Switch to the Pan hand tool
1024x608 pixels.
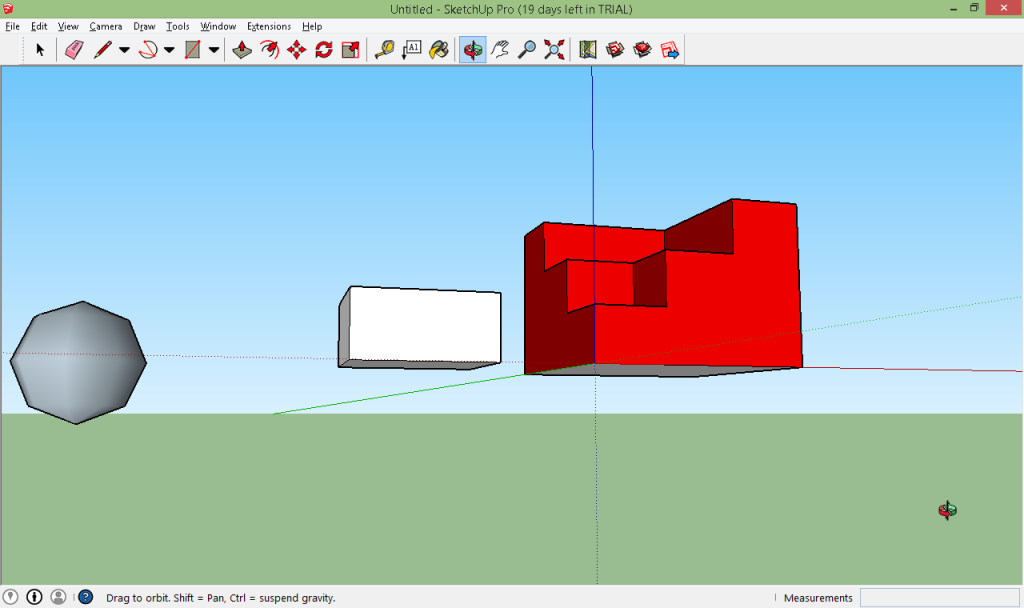pos(497,49)
